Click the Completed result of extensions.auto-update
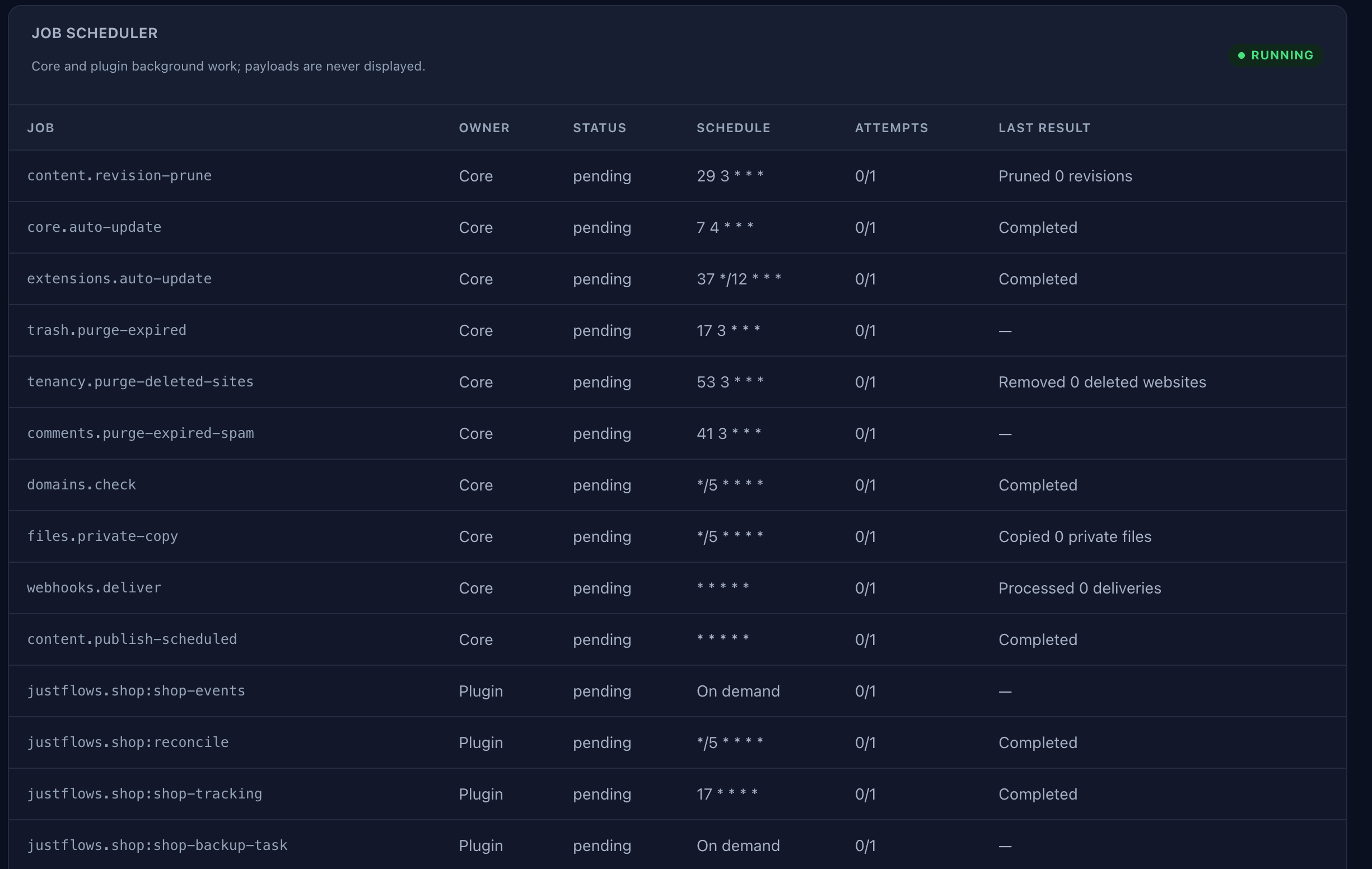 (x=1038, y=279)
